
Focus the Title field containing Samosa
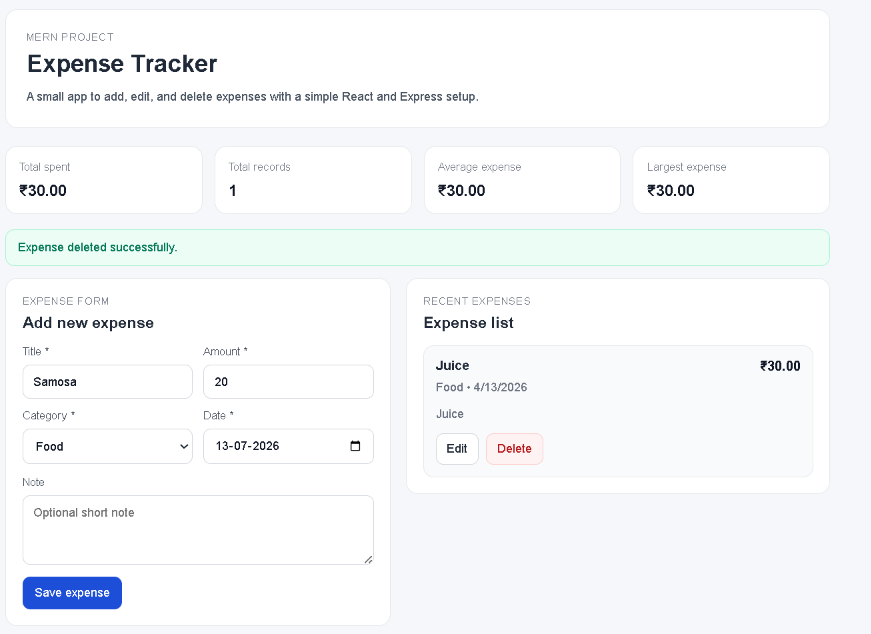[108, 382]
